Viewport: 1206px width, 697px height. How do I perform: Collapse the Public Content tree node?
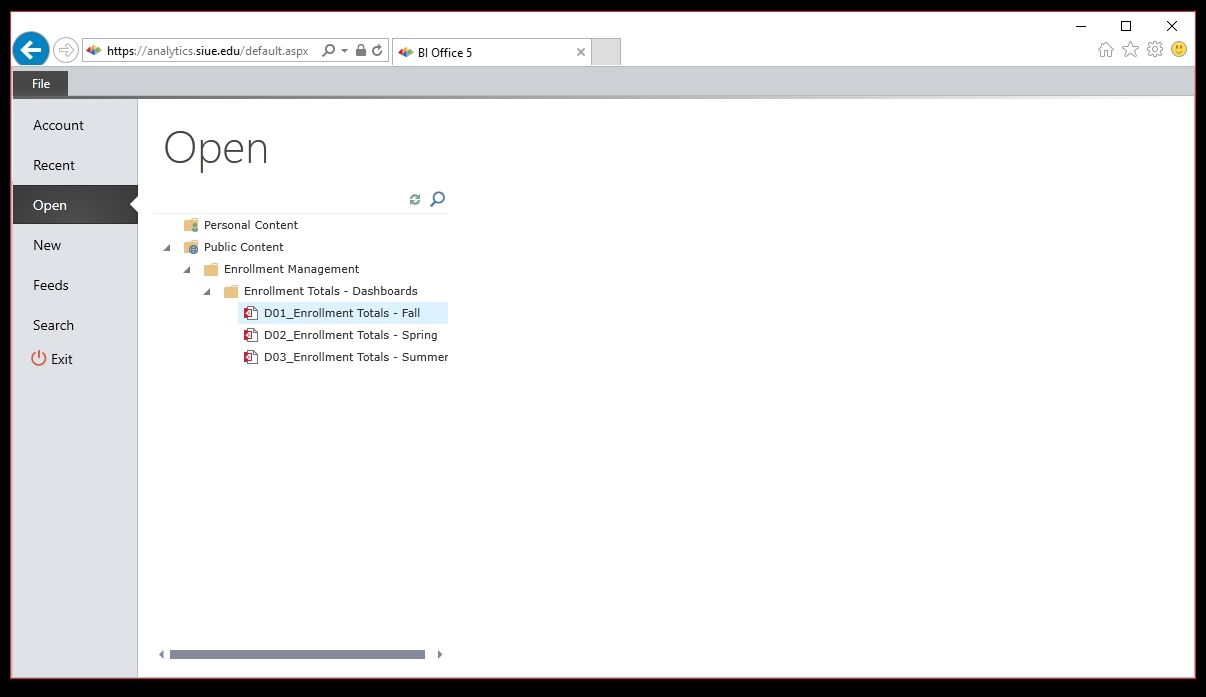click(167, 248)
